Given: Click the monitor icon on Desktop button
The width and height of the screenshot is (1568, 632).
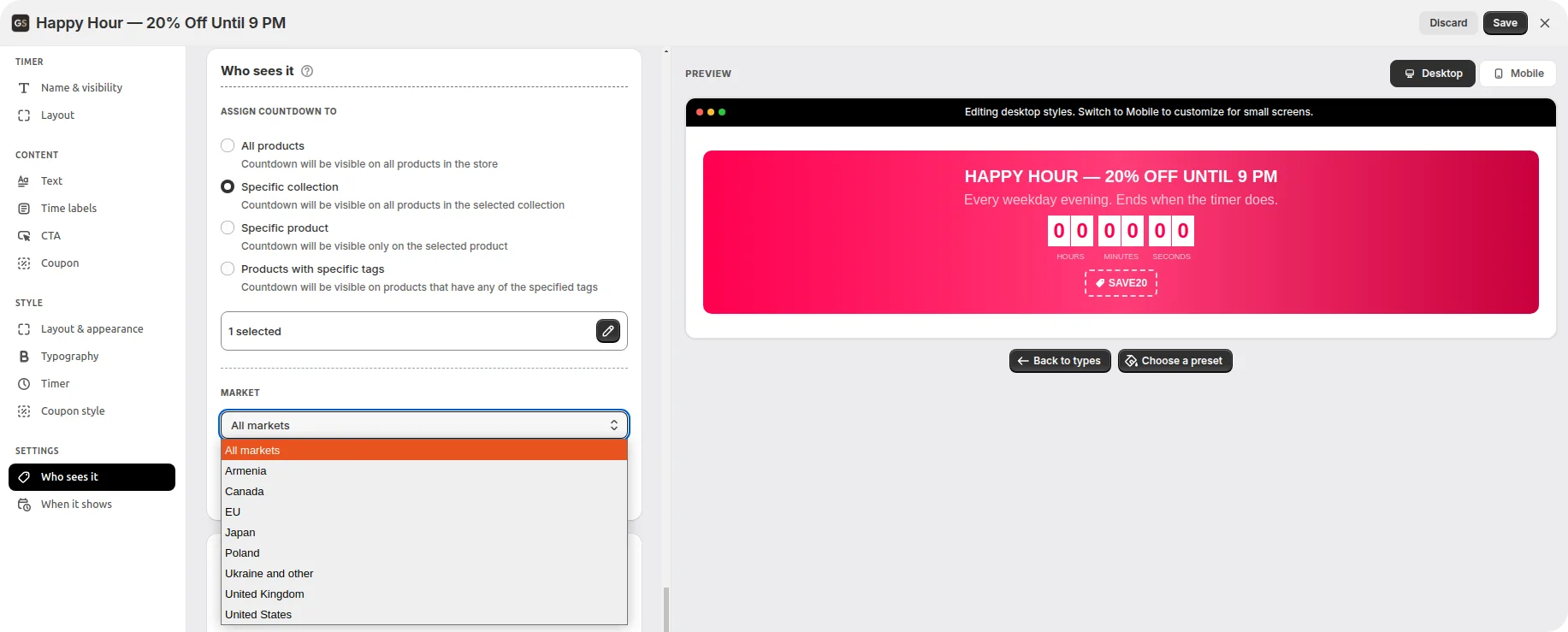Looking at the screenshot, I should (1410, 74).
